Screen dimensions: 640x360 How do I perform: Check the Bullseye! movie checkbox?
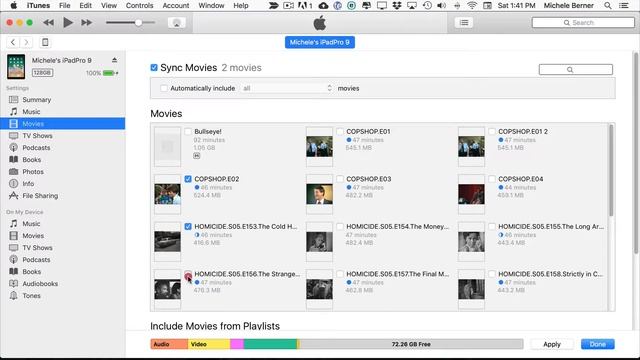click(x=188, y=131)
